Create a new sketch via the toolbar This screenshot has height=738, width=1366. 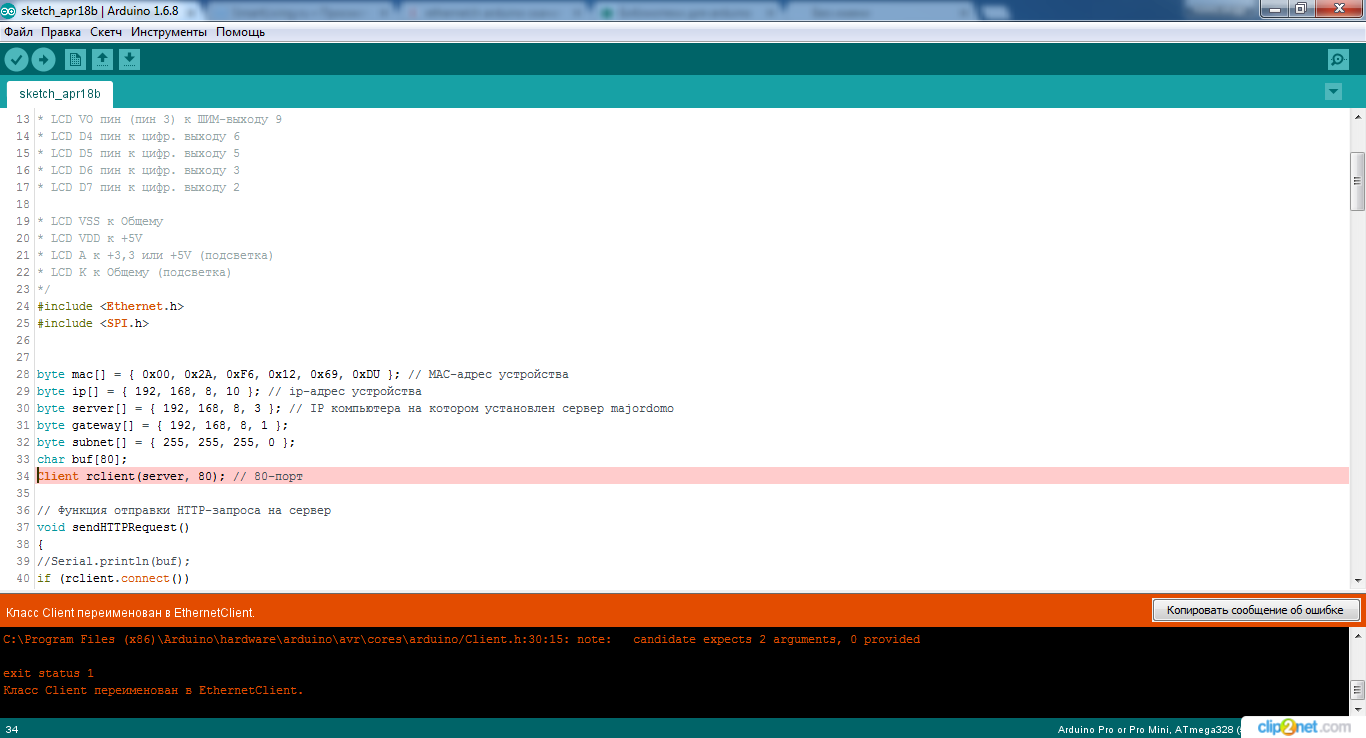point(75,60)
